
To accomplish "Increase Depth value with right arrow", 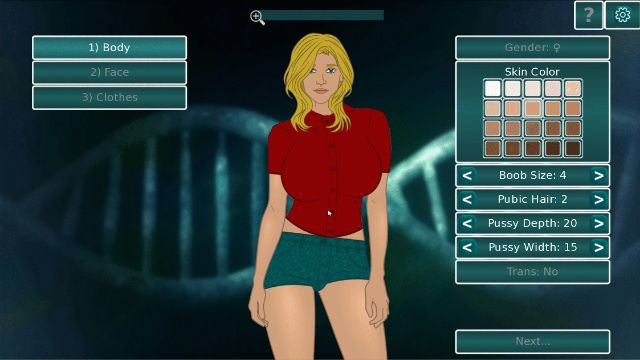I will pyautogui.click(x=598, y=224).
